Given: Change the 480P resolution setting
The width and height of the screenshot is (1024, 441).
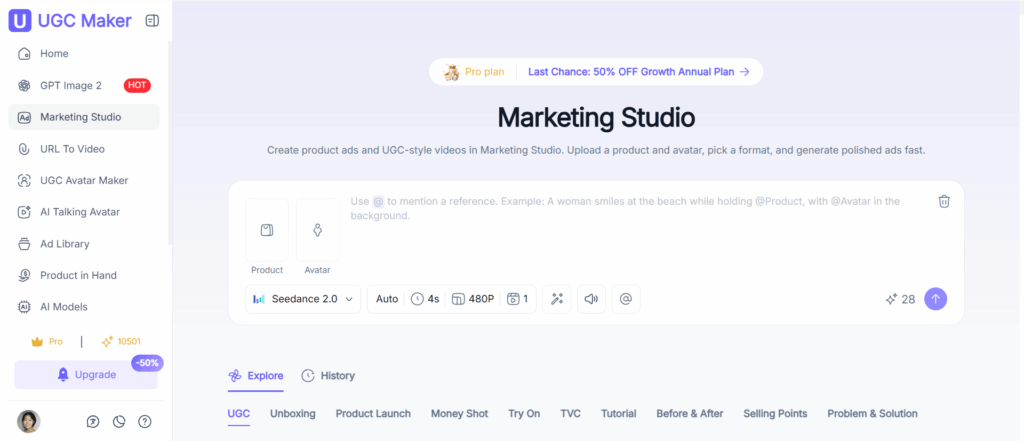Looking at the screenshot, I should point(473,299).
